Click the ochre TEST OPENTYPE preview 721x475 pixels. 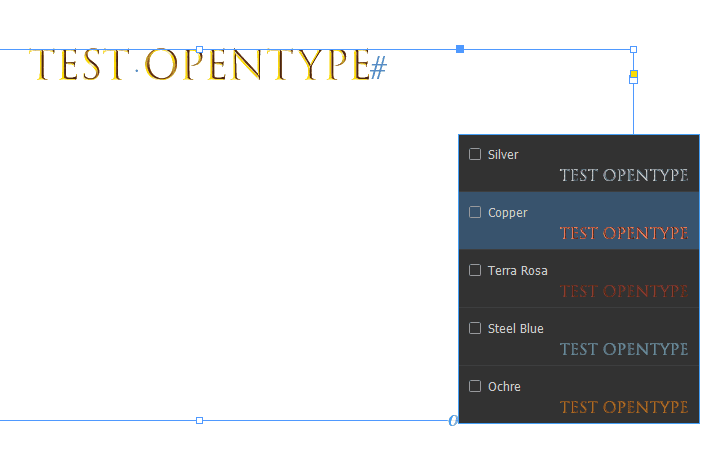pos(624,407)
